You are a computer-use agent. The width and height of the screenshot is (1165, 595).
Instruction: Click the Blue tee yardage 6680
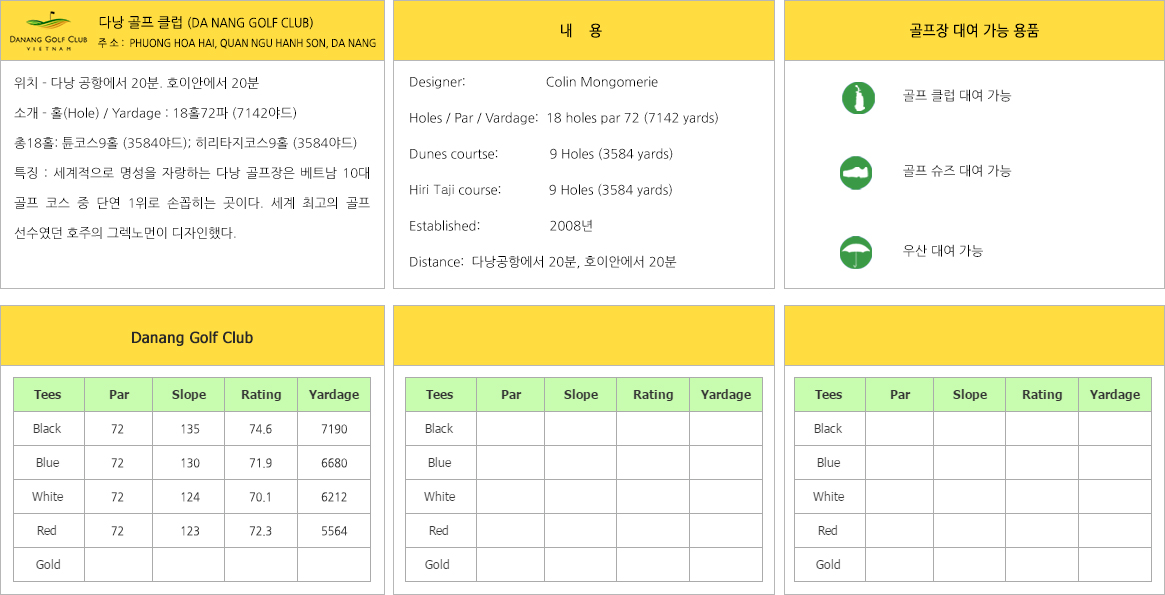click(334, 463)
